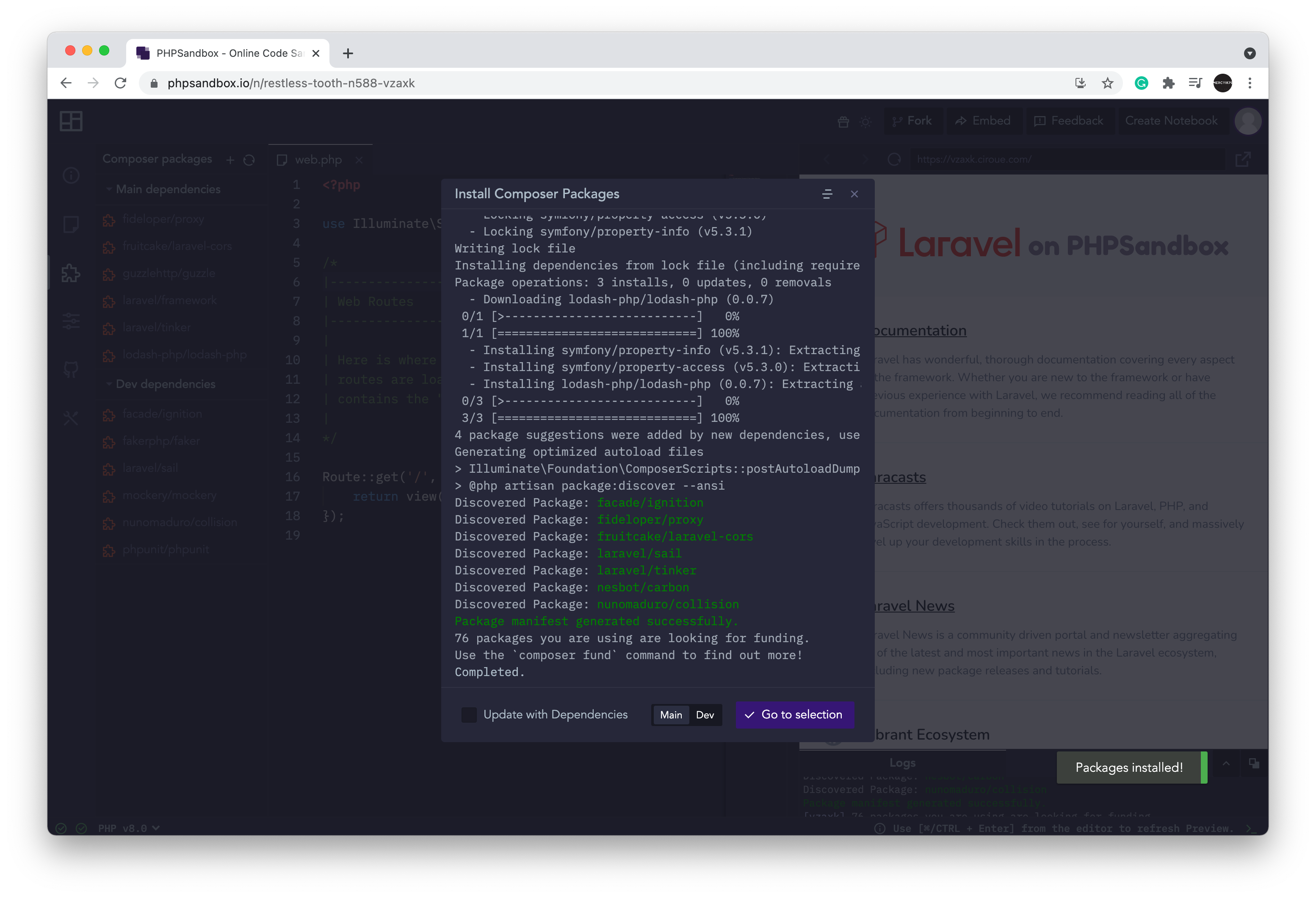Open the PHP v8.0 version dropdown

coord(129,828)
